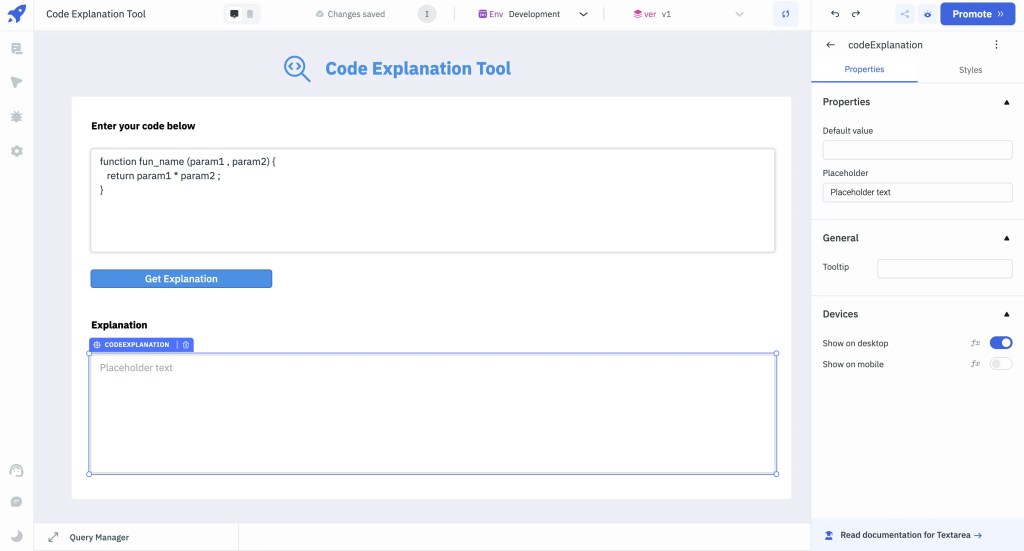Delete the CODEEXPLANATION component trash icon

[186, 345]
